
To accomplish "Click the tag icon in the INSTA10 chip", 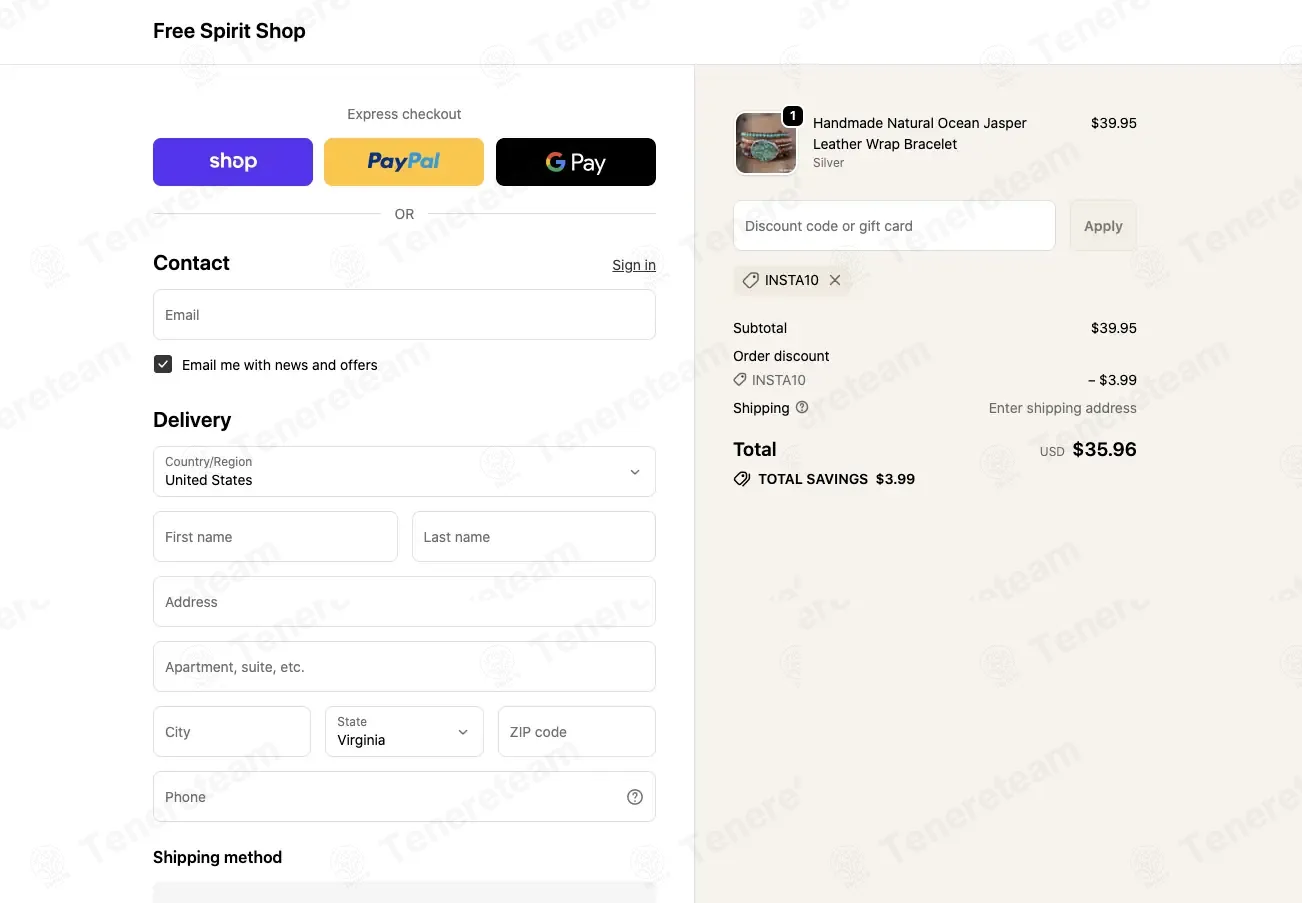I will pos(750,280).
